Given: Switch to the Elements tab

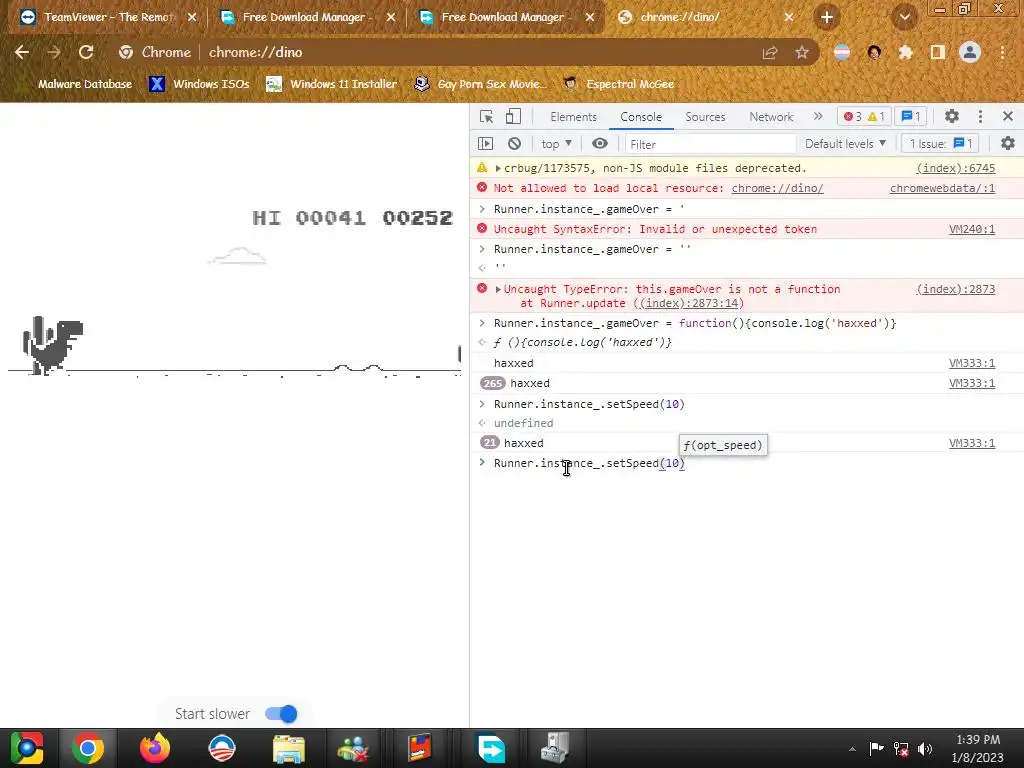Looking at the screenshot, I should [x=573, y=117].
